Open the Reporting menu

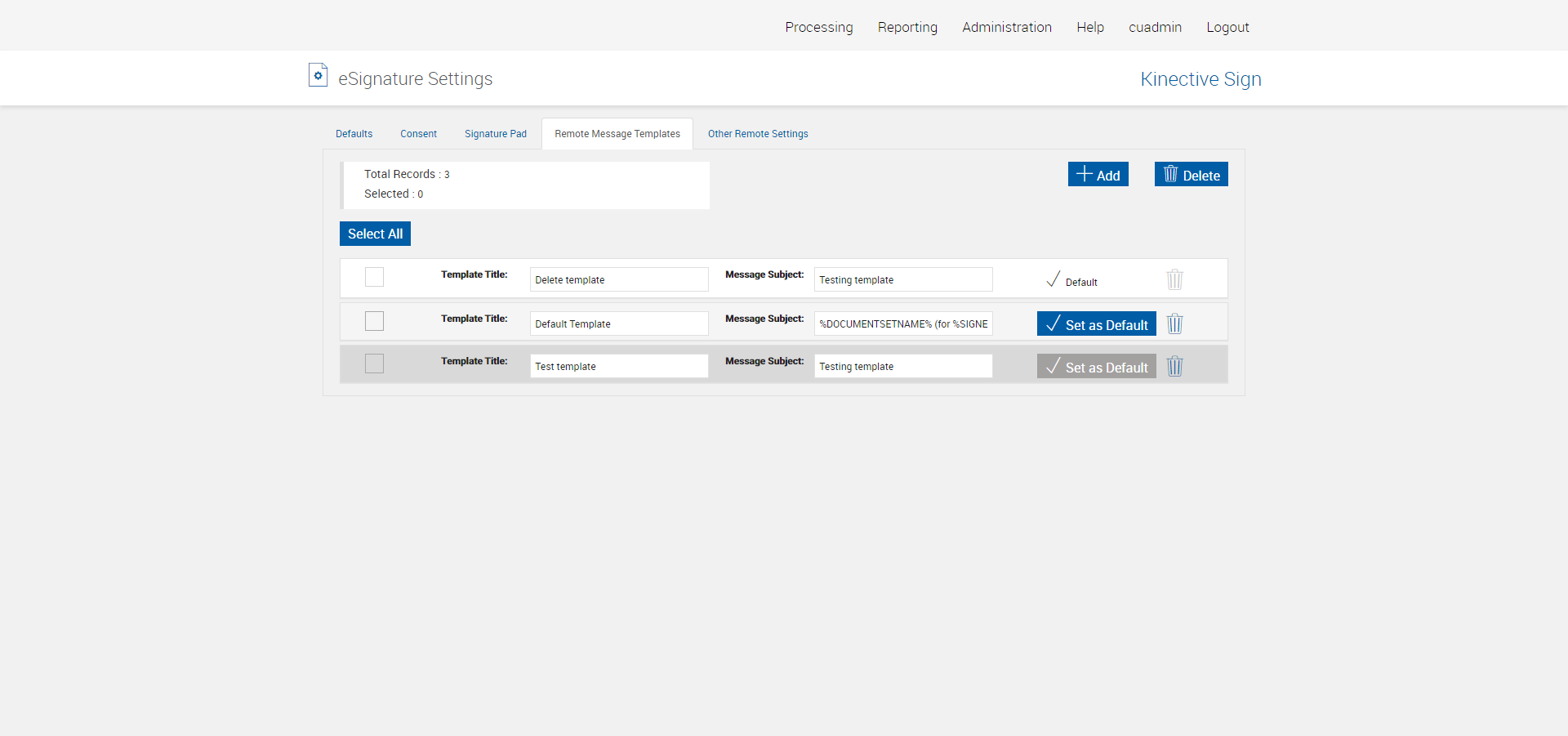coord(906,27)
